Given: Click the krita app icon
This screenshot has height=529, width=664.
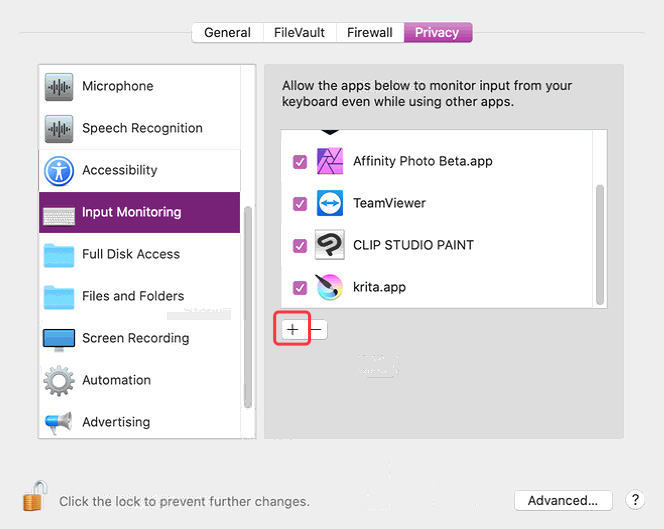Looking at the screenshot, I should pyautogui.click(x=329, y=287).
